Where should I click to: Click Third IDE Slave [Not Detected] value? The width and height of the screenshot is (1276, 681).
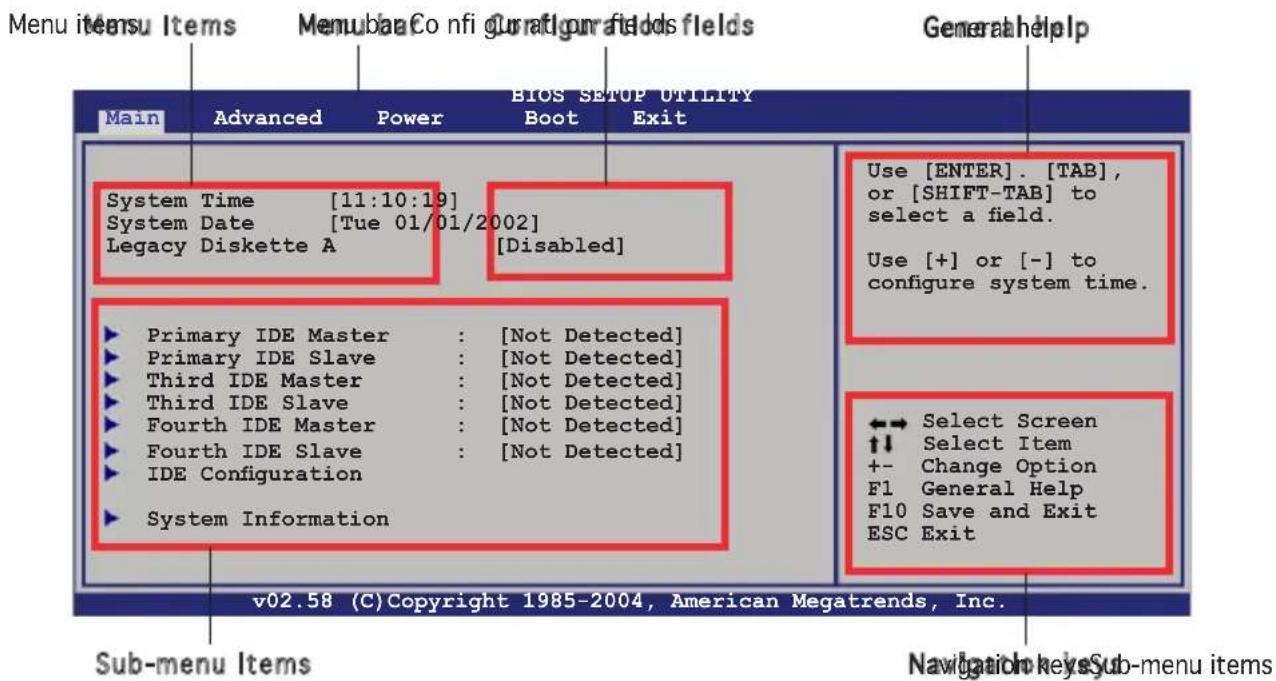point(592,403)
